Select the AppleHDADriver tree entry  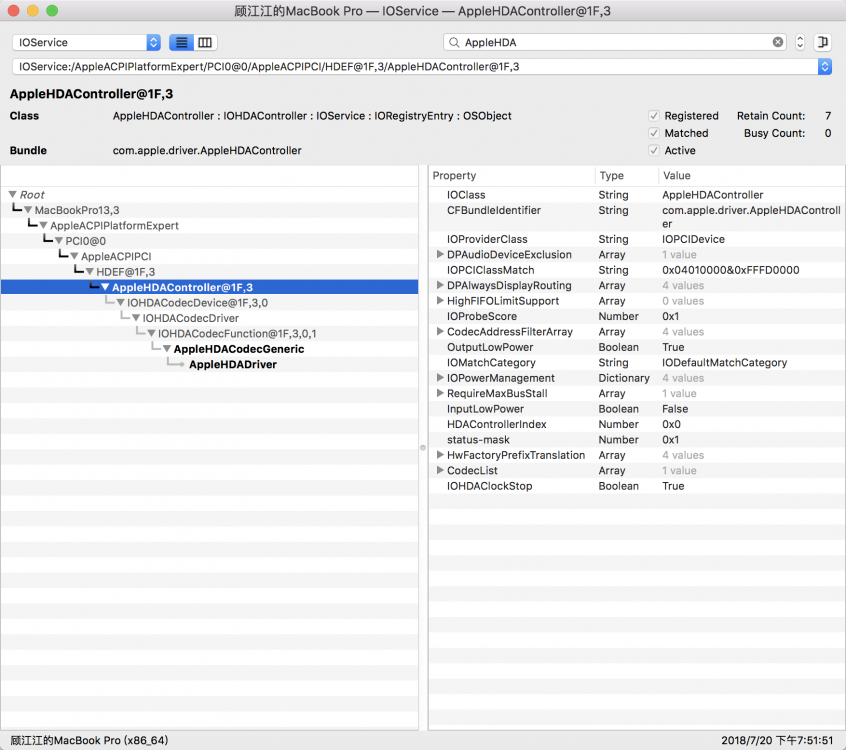coord(233,364)
